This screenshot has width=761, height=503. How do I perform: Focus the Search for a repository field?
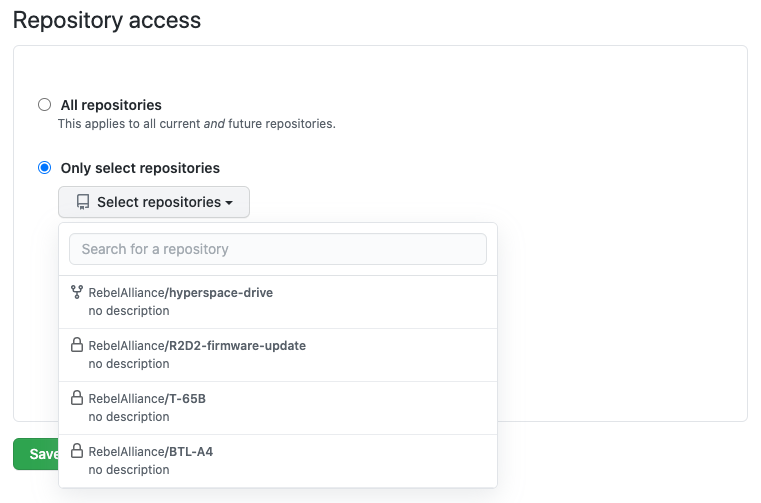[x=277, y=249]
